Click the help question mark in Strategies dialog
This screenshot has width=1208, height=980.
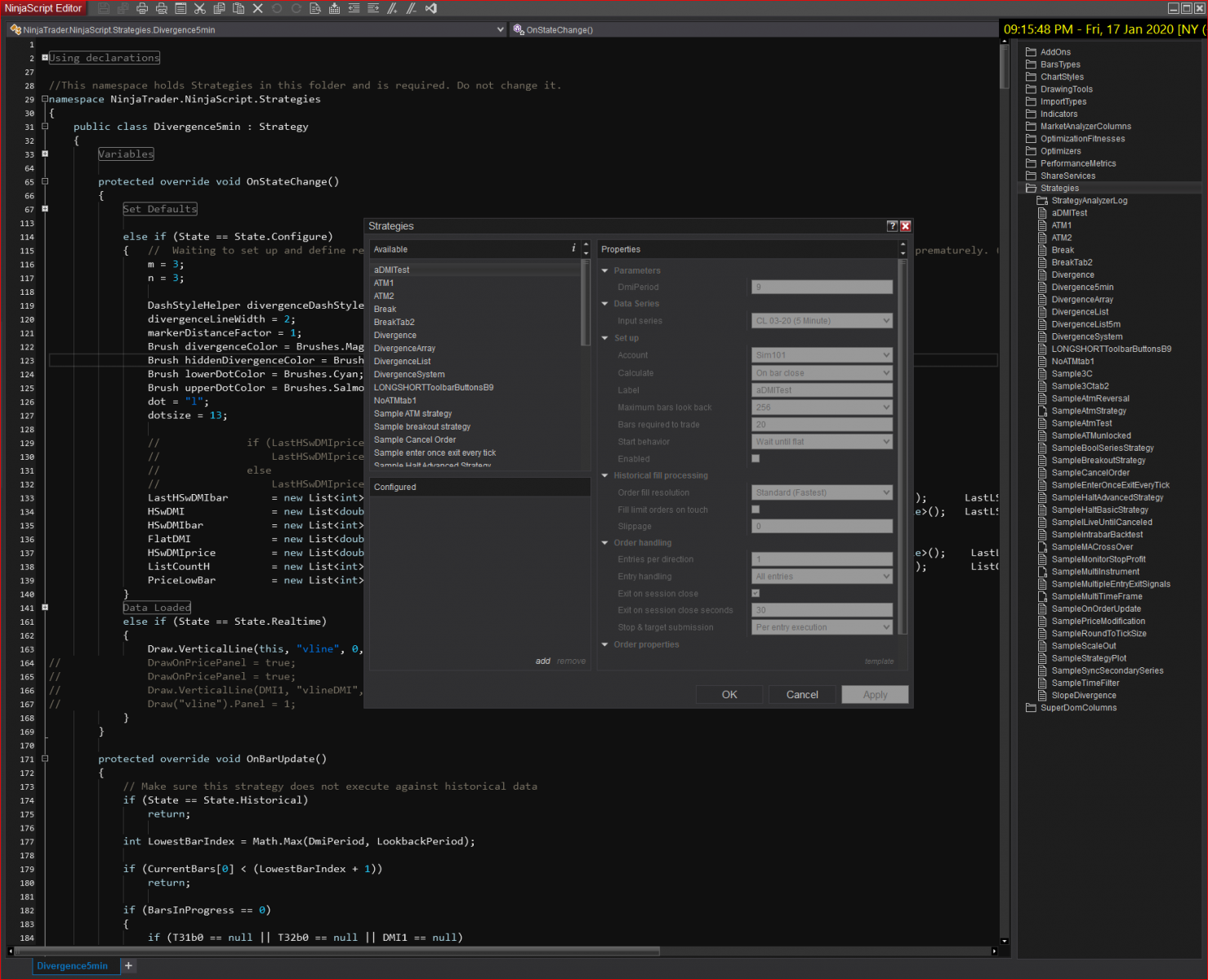click(x=892, y=226)
